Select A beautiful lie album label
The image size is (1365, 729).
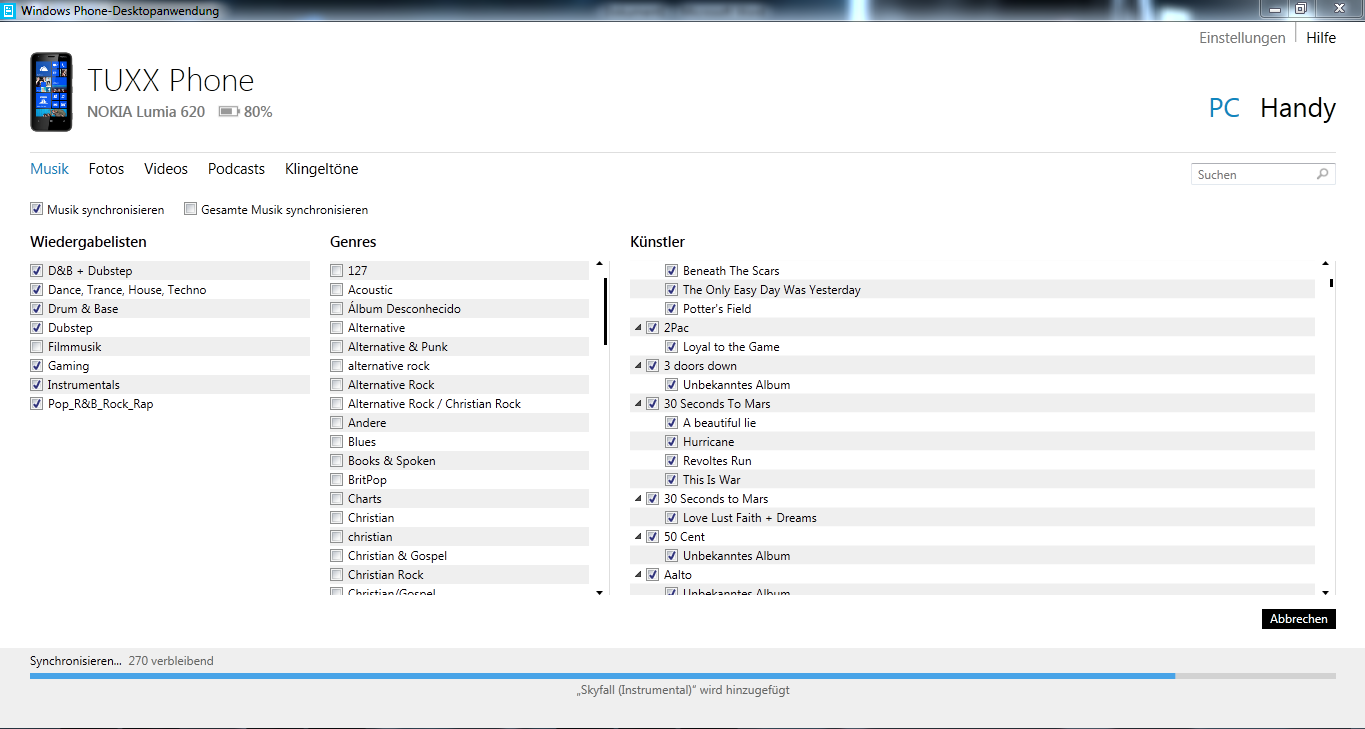[719, 423]
